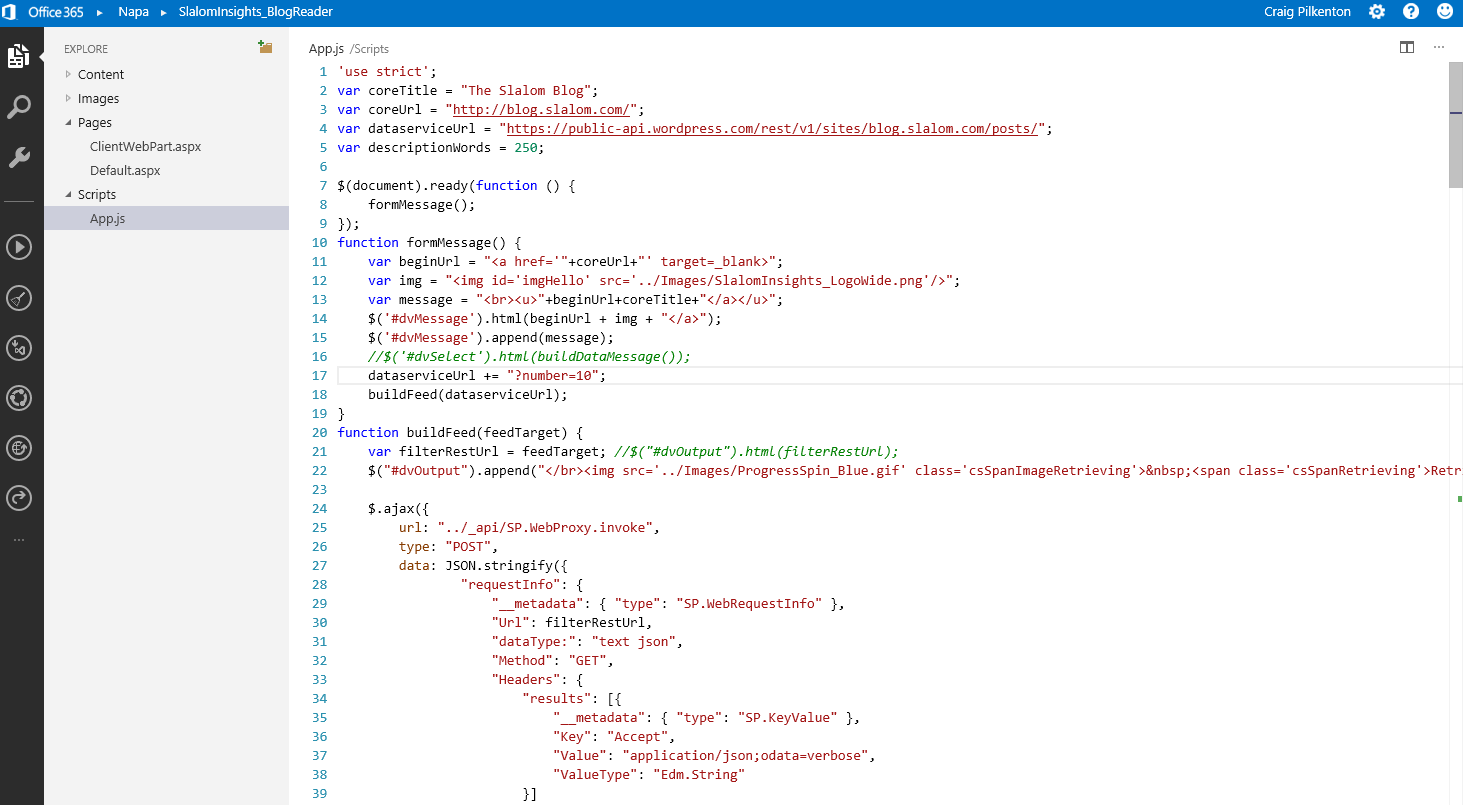Open the Explore files sidebar icon
Screen dimensions: 1463x805
pyautogui.click(x=18, y=57)
